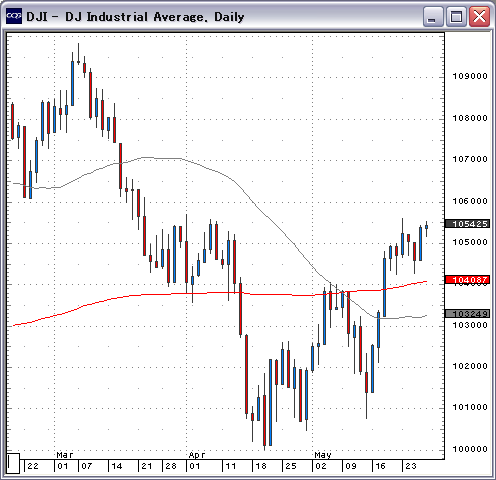Click the red moving average value 104087
The width and height of the screenshot is (496, 480).
(468, 279)
